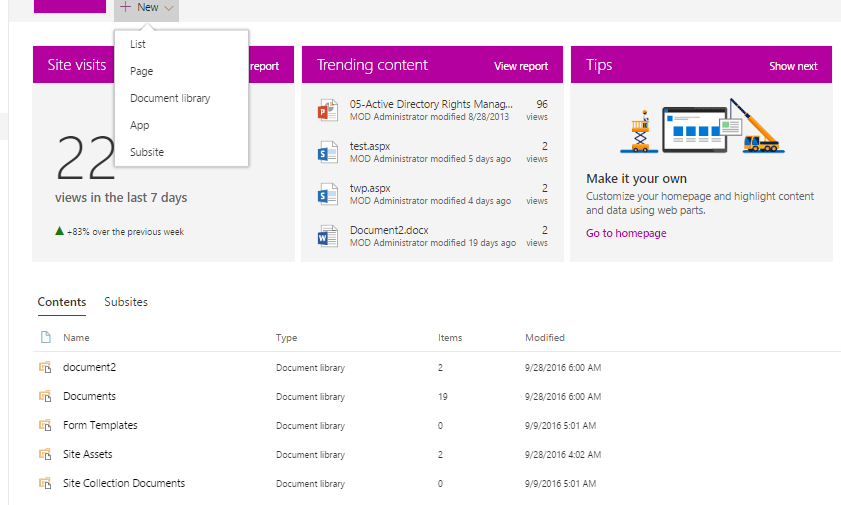The height and width of the screenshot is (505, 841).
Task: Click the PowerPoint icon for Active Directory file
Action: click(327, 110)
